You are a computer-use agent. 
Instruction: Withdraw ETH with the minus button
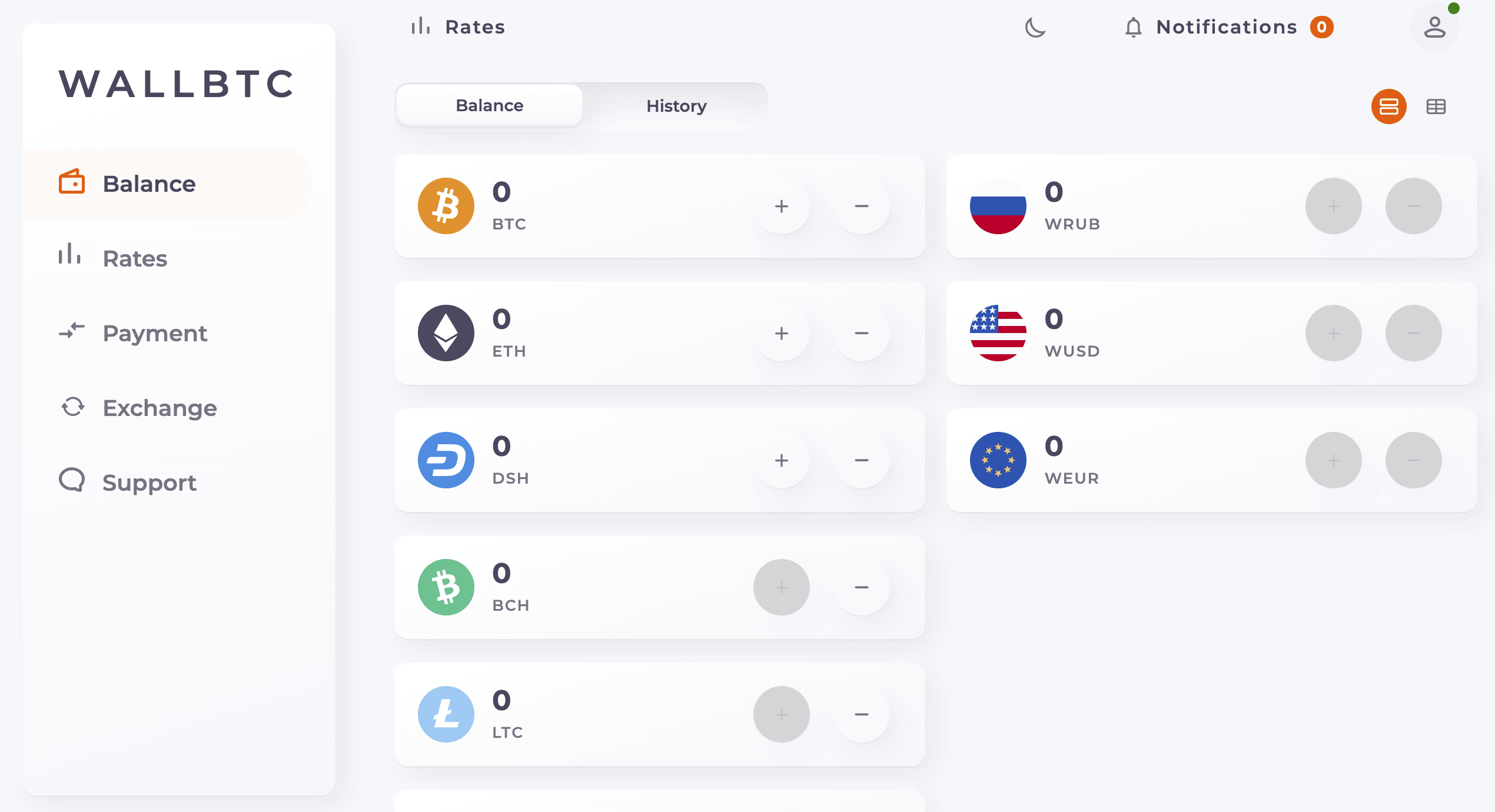pyautogui.click(x=861, y=333)
